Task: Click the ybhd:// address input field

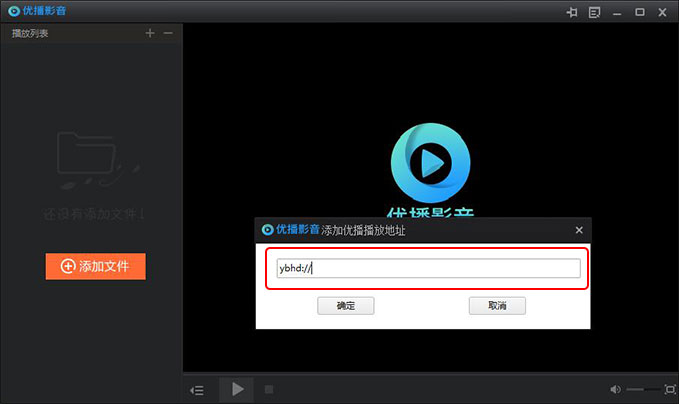Action: (x=428, y=268)
